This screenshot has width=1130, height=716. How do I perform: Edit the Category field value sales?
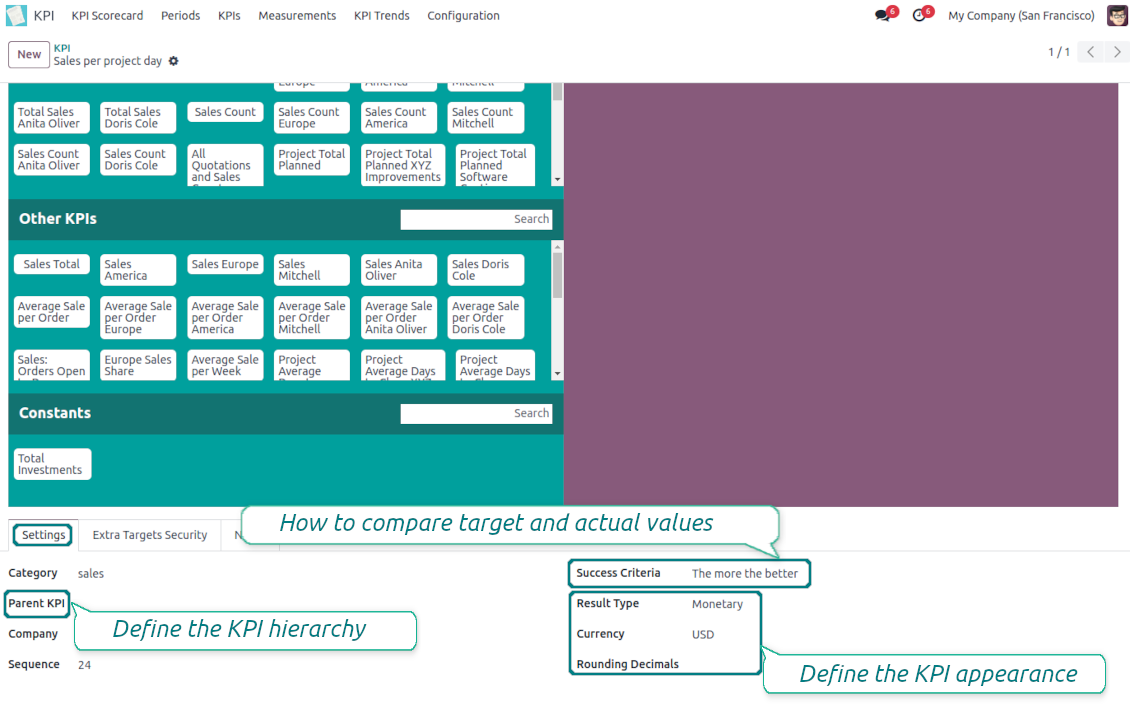91,574
